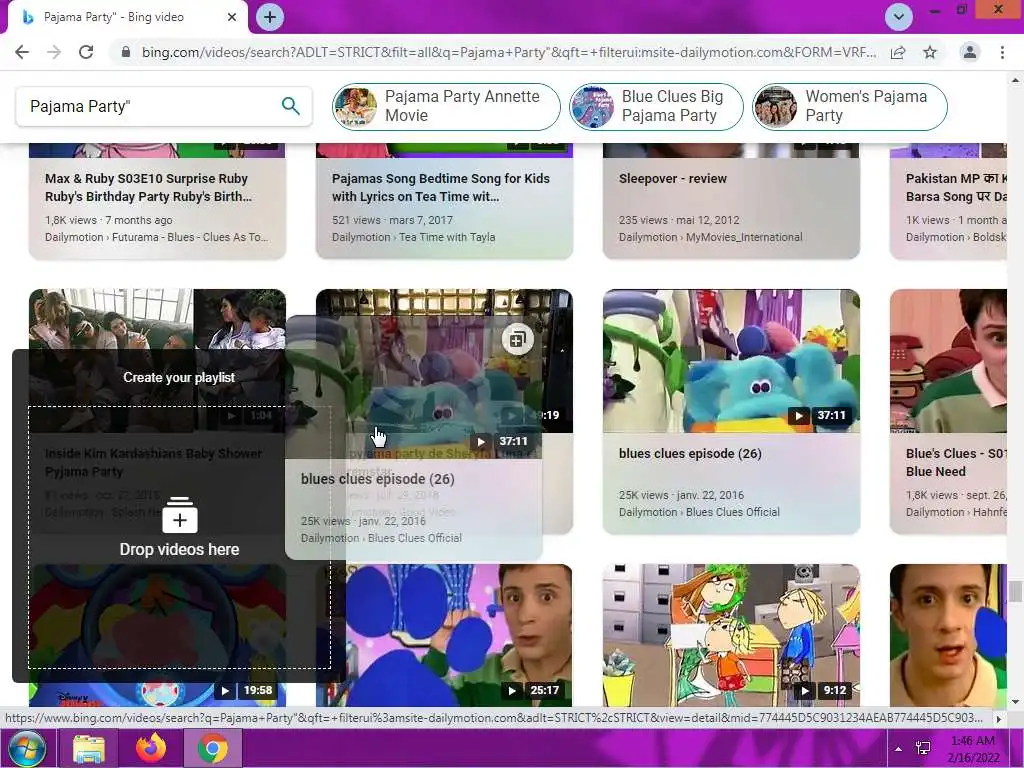The width and height of the screenshot is (1024, 768).
Task: Reload the current page
Action: 86,52
